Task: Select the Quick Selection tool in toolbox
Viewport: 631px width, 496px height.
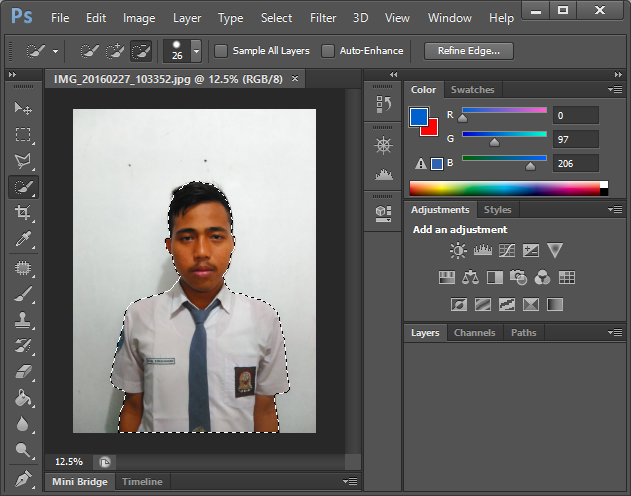Action: [x=23, y=187]
